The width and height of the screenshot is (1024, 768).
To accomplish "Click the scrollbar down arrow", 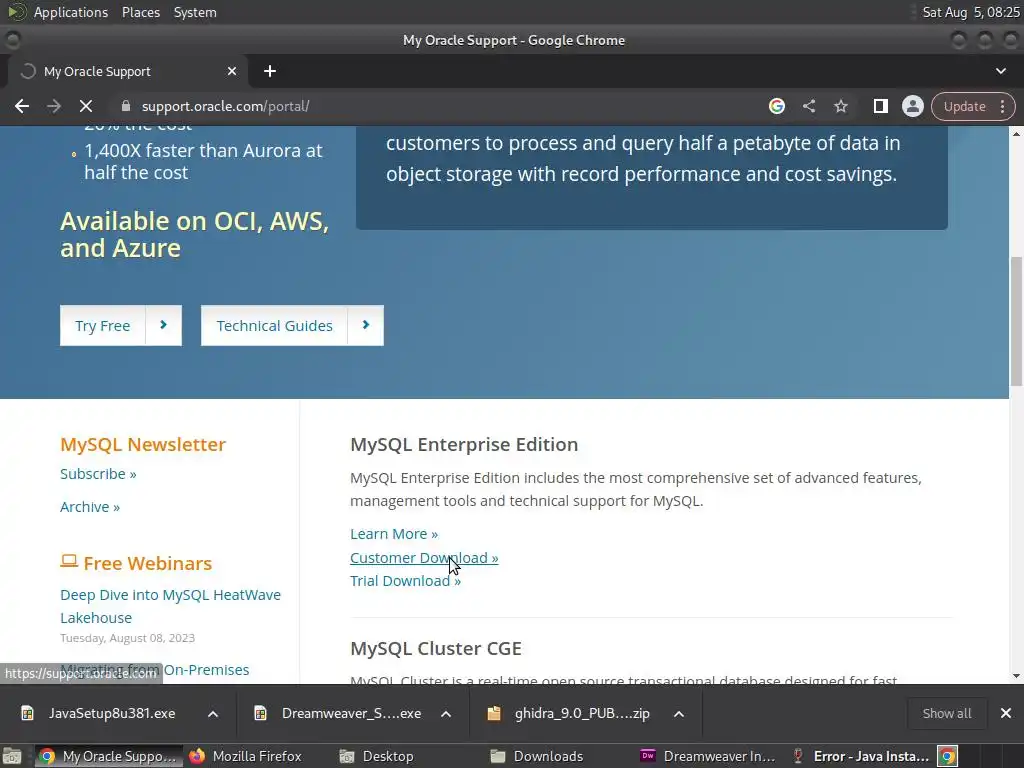I will 1016,677.
